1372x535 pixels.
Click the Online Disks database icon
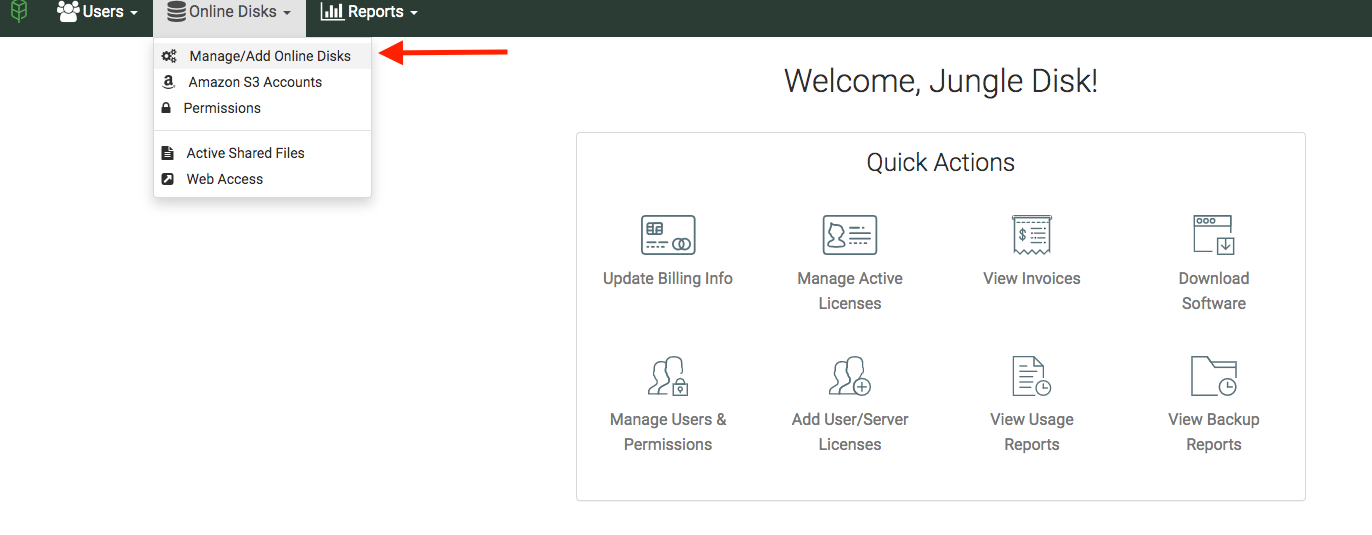176,12
